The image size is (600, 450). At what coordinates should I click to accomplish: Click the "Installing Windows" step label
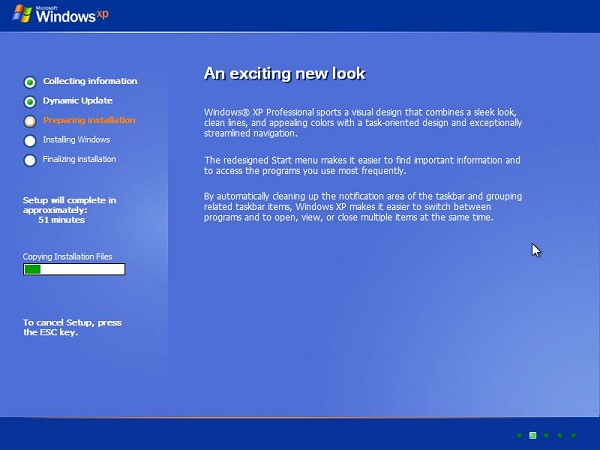click(77, 140)
